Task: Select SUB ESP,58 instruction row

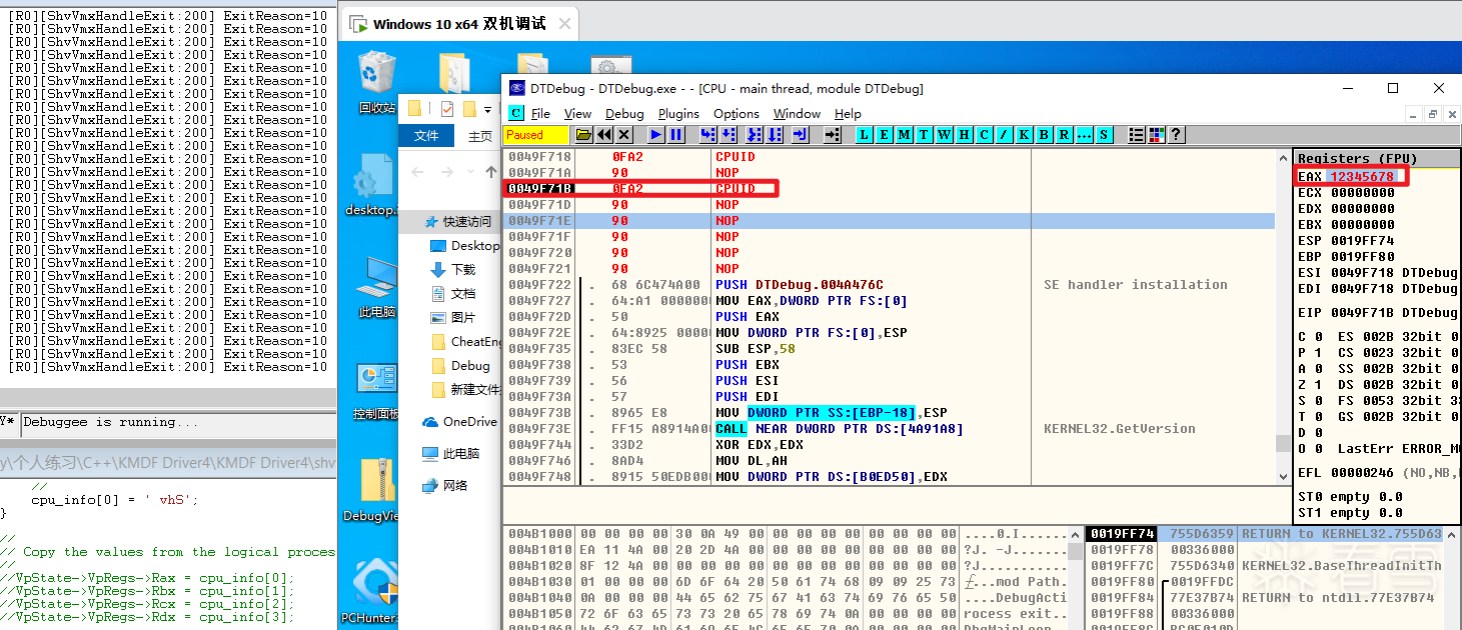Action: coord(890,349)
